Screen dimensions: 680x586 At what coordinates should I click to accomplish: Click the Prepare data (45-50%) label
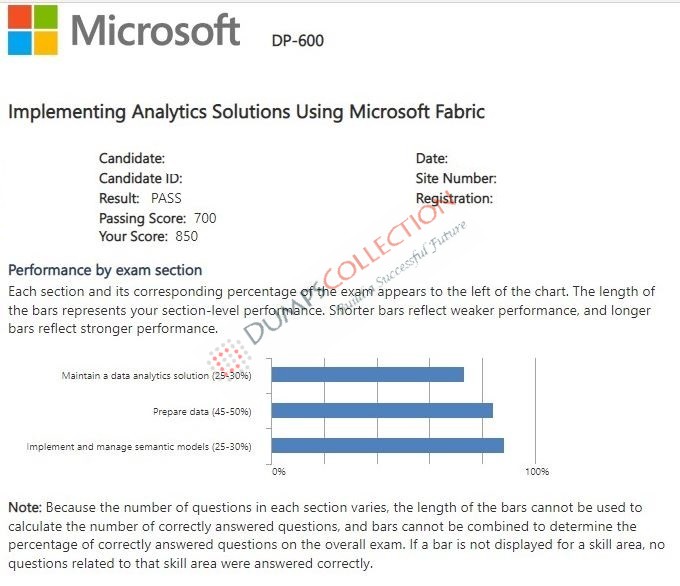click(x=202, y=412)
